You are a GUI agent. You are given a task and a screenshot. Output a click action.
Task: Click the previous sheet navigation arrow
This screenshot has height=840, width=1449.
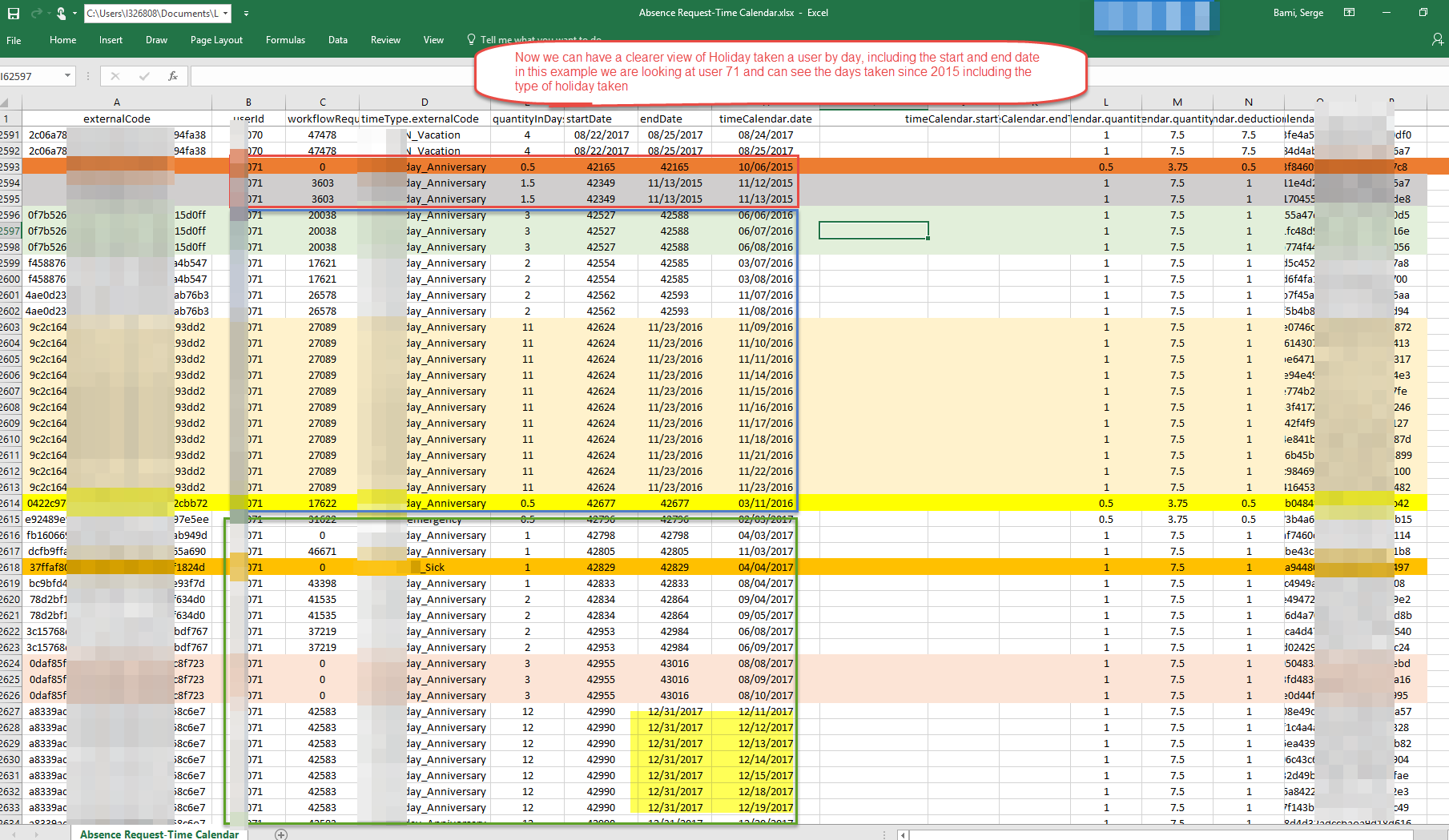(13, 834)
